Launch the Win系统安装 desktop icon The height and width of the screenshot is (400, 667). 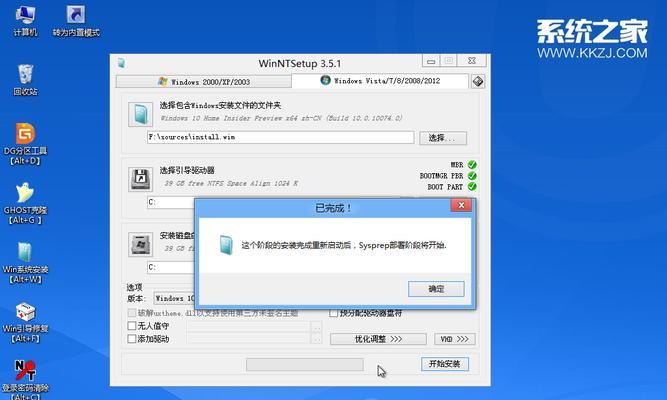point(26,263)
